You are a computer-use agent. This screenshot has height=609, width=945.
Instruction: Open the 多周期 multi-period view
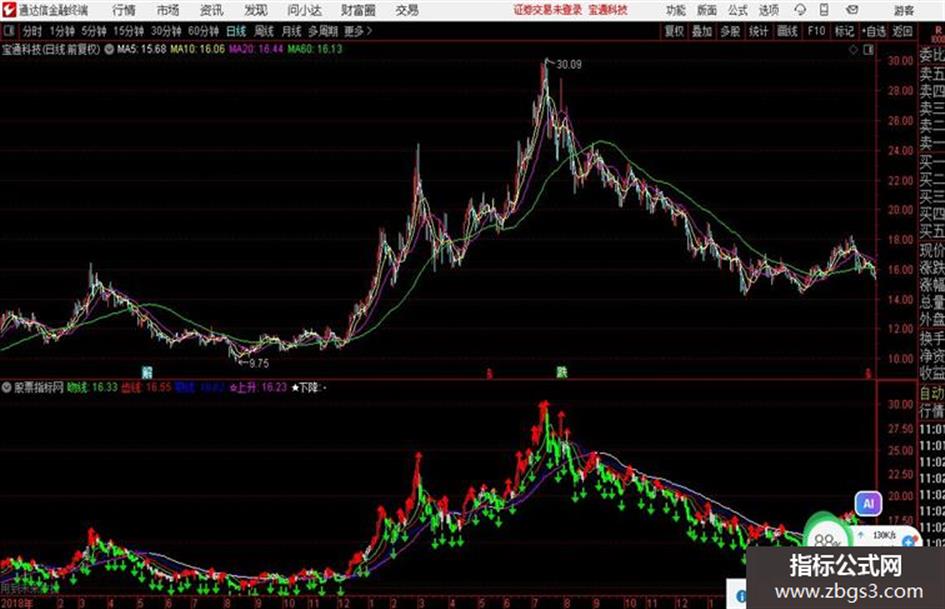(323, 31)
